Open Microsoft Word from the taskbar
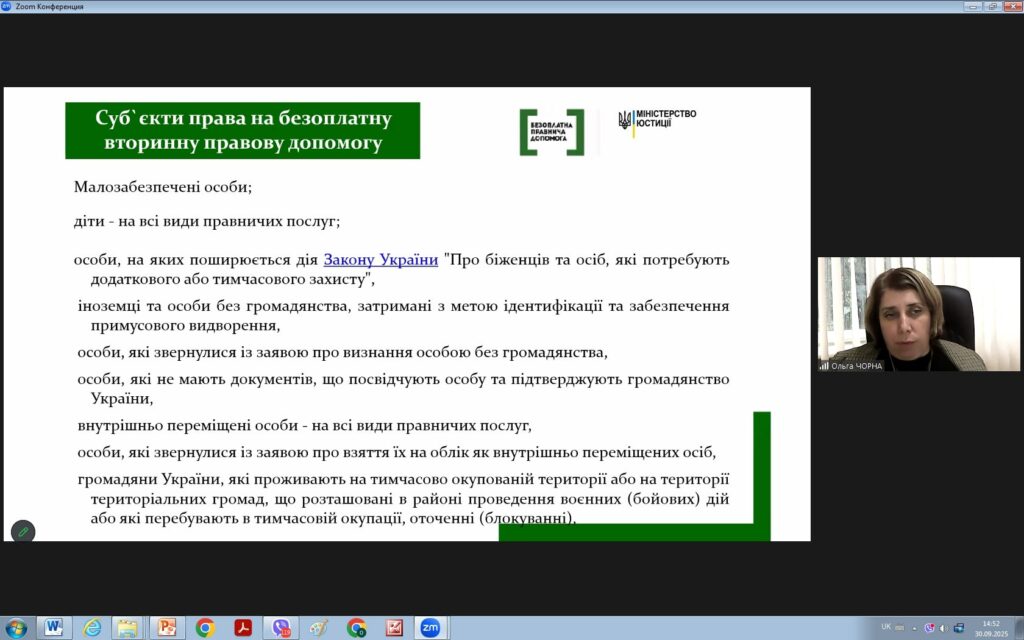Viewport: 1024px width, 640px height. [x=54, y=627]
